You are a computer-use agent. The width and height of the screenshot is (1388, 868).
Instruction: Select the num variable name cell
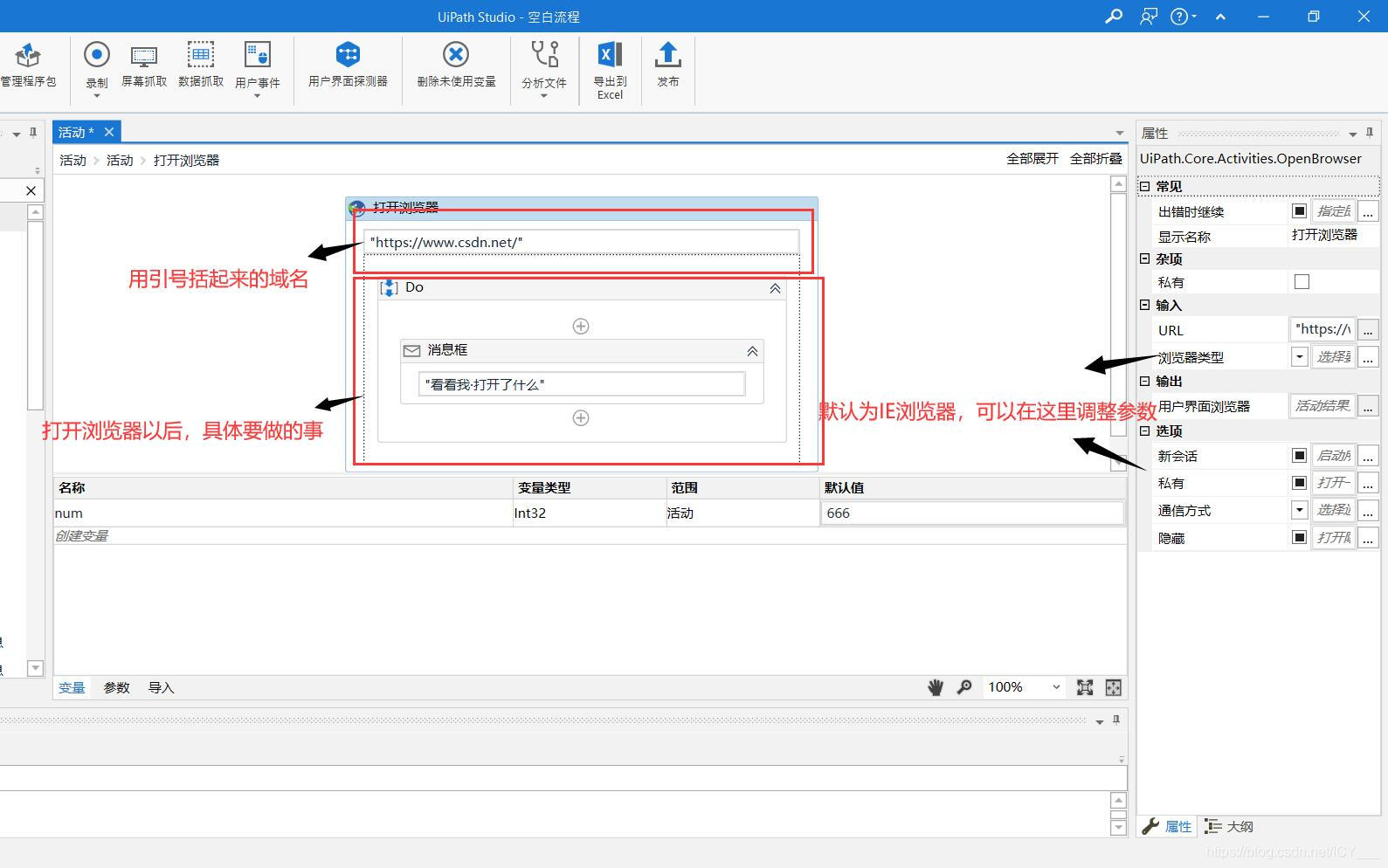[x=283, y=513]
